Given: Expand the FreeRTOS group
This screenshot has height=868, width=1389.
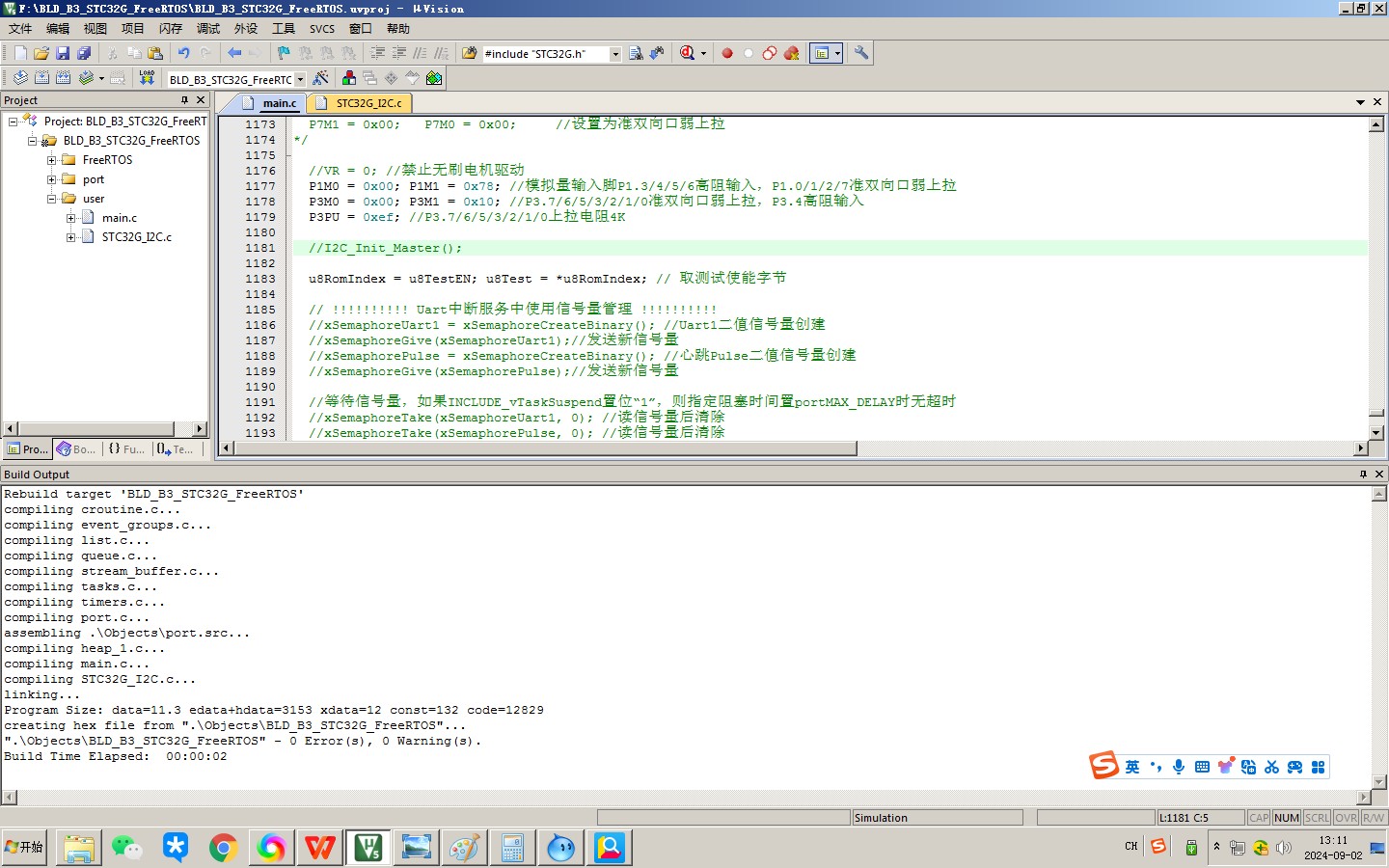Looking at the screenshot, I should pyautogui.click(x=51, y=160).
